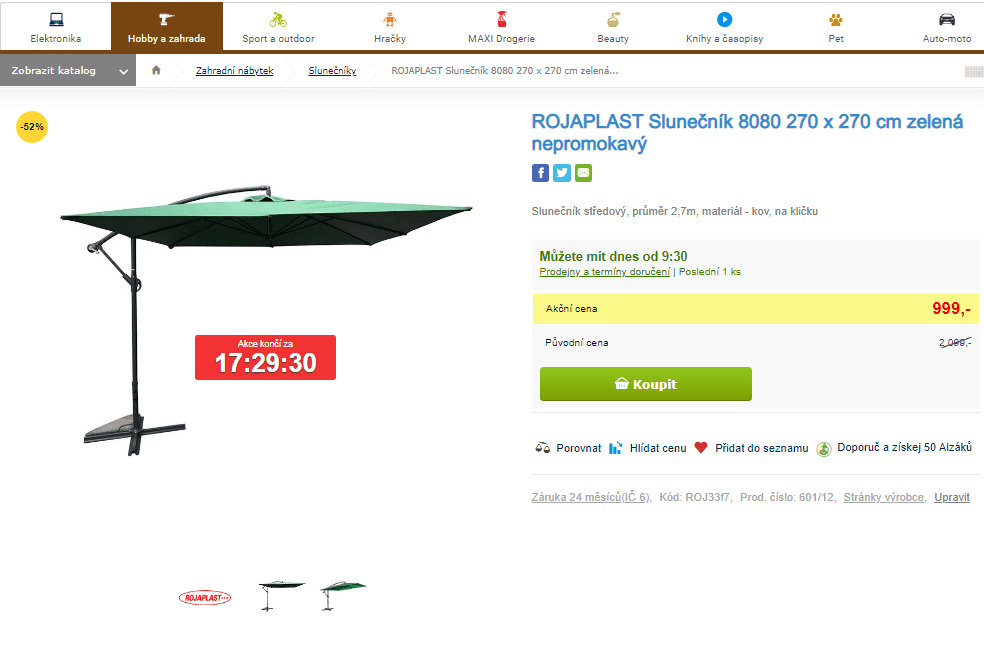Viewport: 984px width, 650px height.
Task: Select the ROJAPLAST brand logo thumbnail
Action: [204, 597]
